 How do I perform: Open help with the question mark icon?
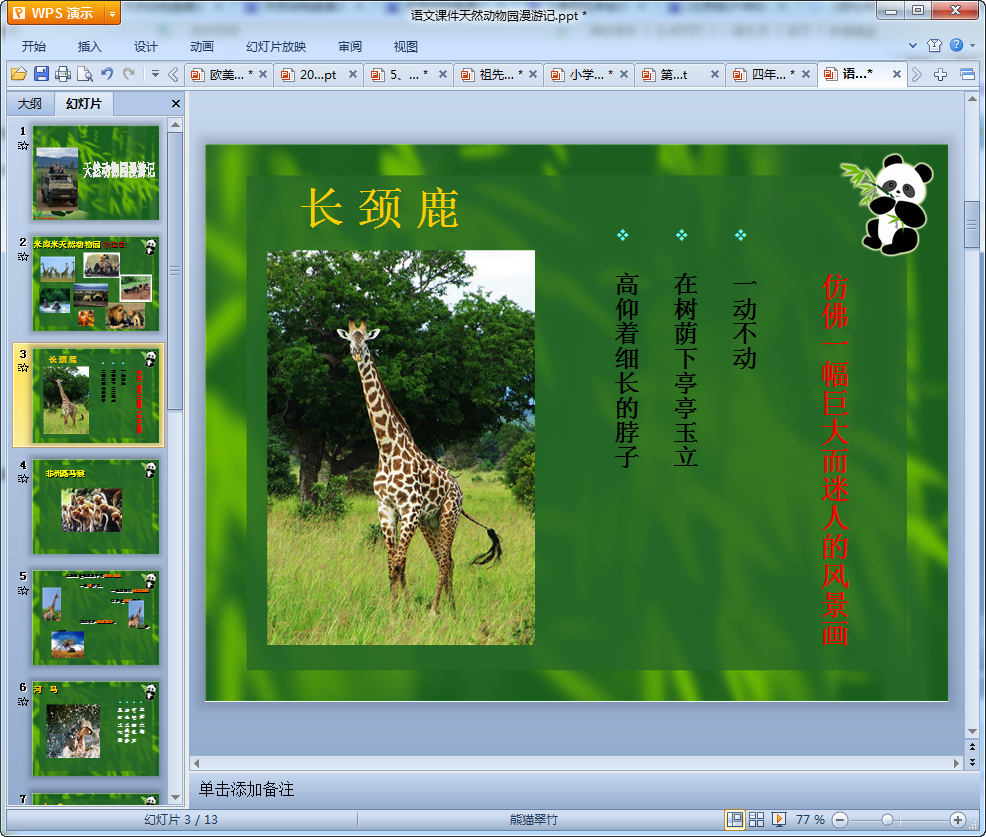(956, 45)
